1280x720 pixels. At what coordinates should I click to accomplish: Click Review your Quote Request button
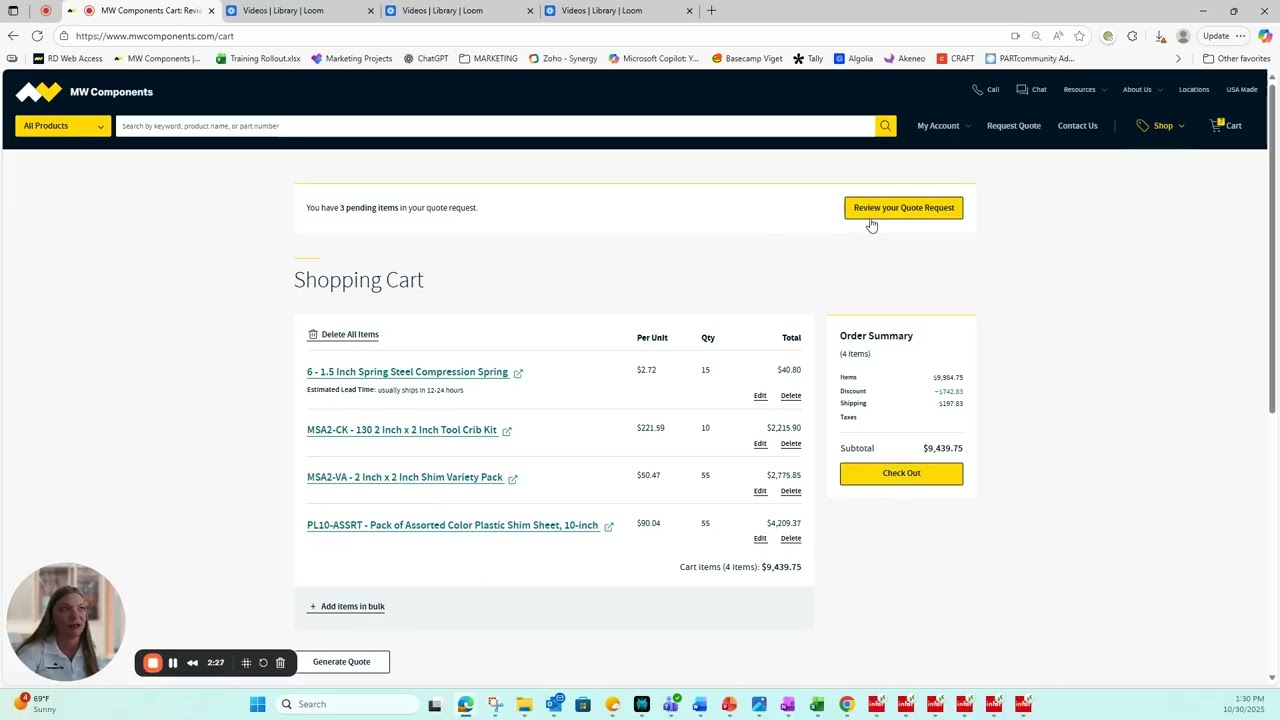pos(904,208)
